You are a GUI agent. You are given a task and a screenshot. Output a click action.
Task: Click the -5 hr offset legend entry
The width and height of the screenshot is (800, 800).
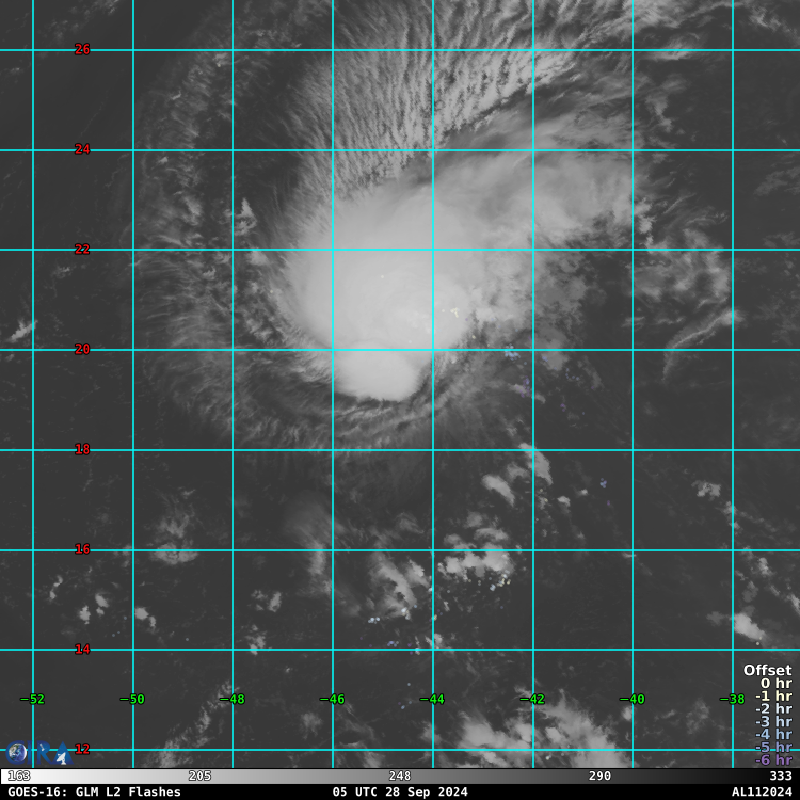772,747
